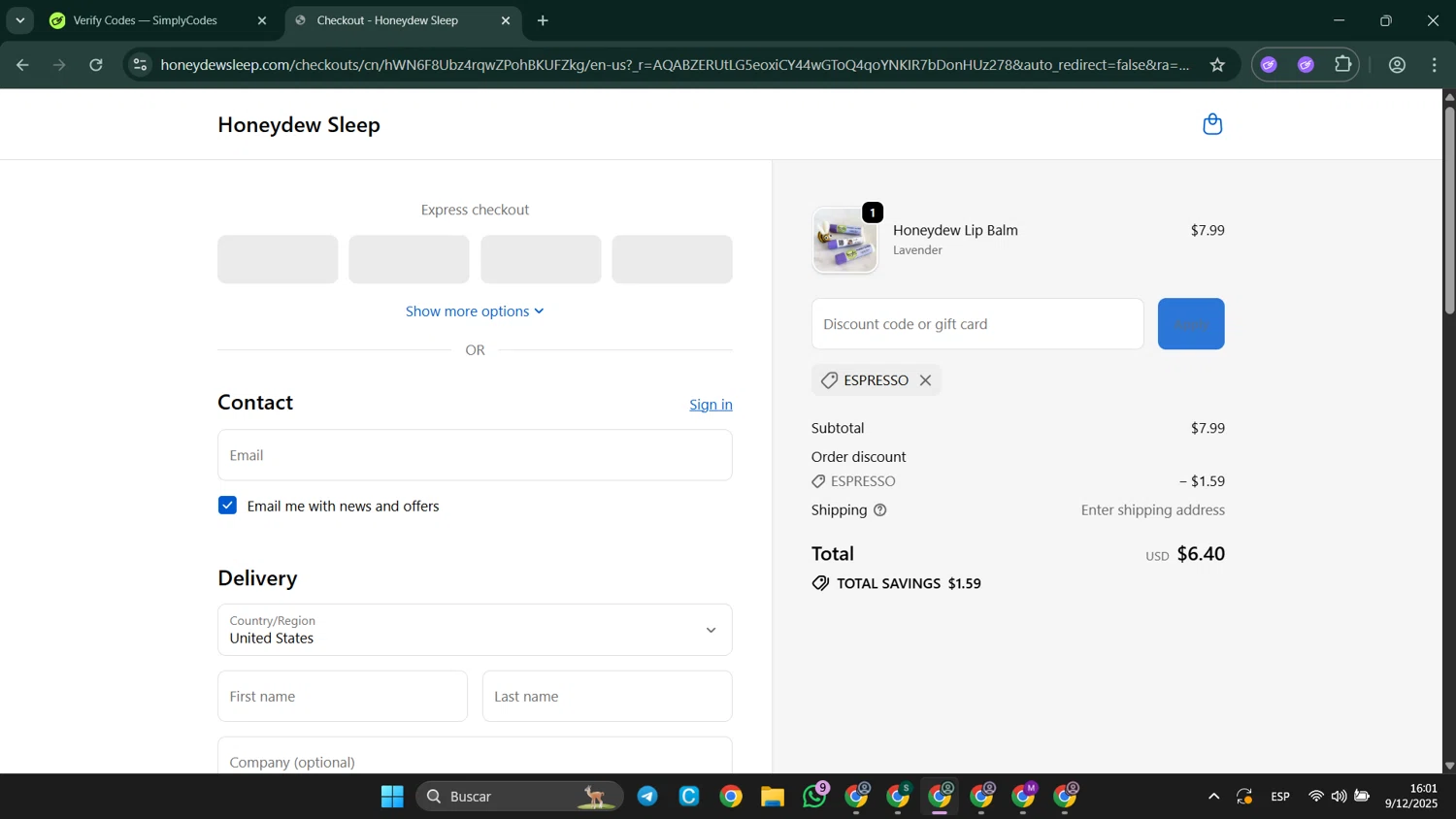Open the tab search dropdown arrow
This screenshot has height=819, width=1456.
(x=19, y=20)
